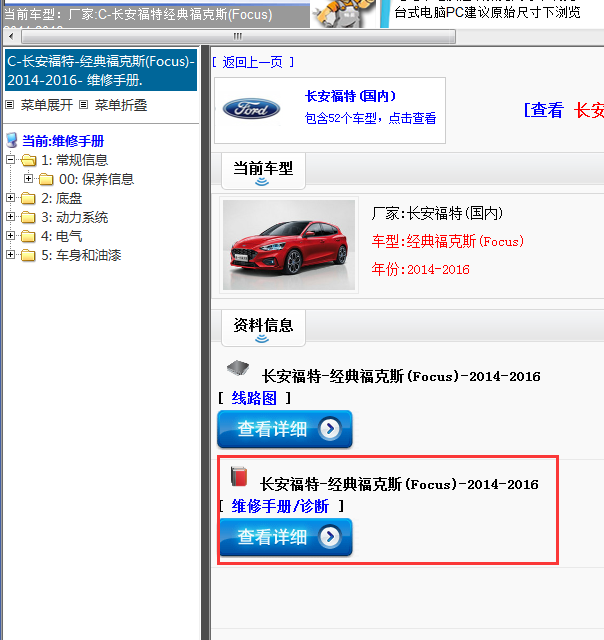
Task: Expand the 5: 车身和油漆 tree node
Action: pyautogui.click(x=10, y=254)
